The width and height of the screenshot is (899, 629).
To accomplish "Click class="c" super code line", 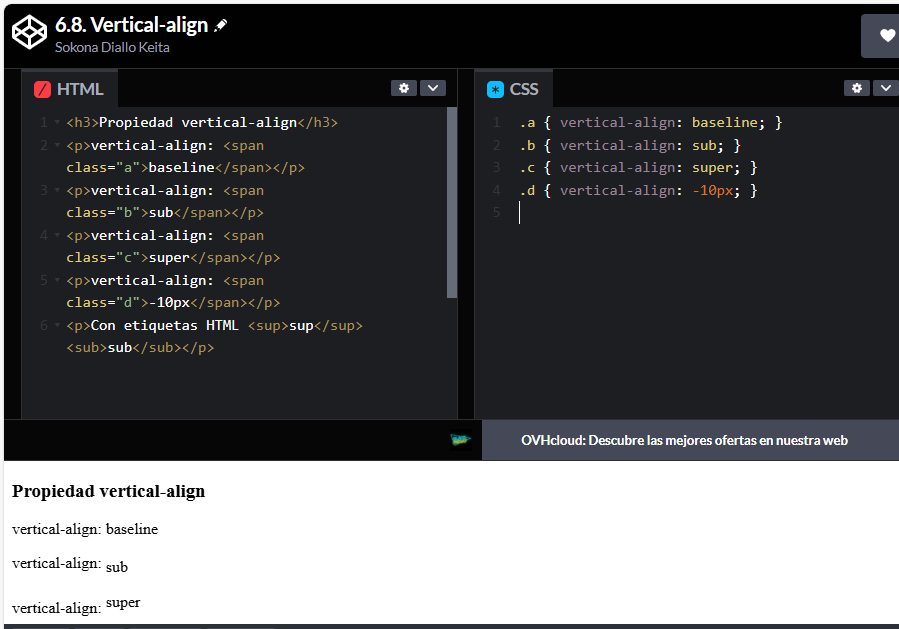I will [173, 257].
